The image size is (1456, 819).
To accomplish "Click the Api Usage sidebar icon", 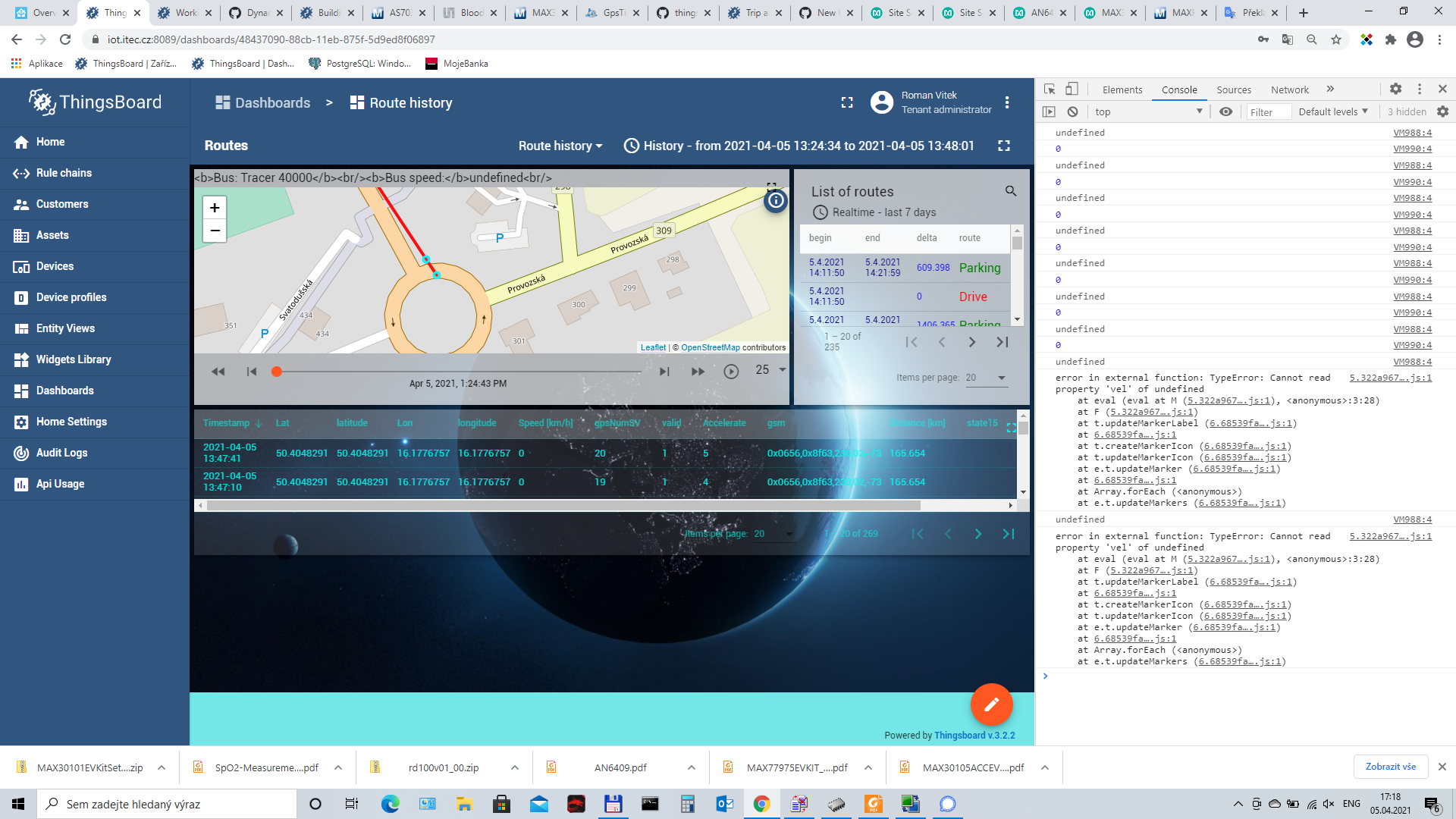I will tap(21, 485).
